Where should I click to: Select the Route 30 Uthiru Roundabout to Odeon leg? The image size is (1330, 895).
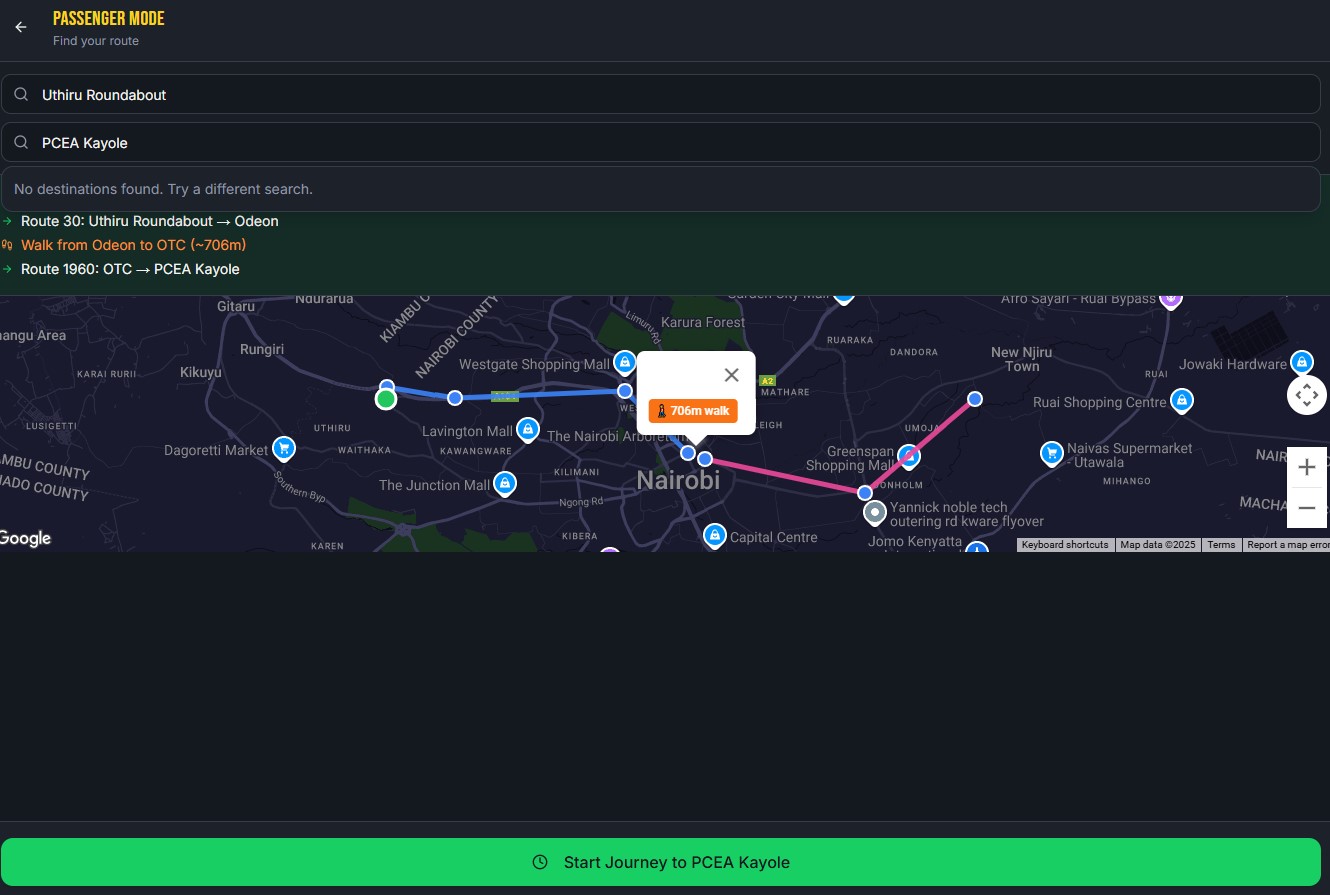[150, 221]
